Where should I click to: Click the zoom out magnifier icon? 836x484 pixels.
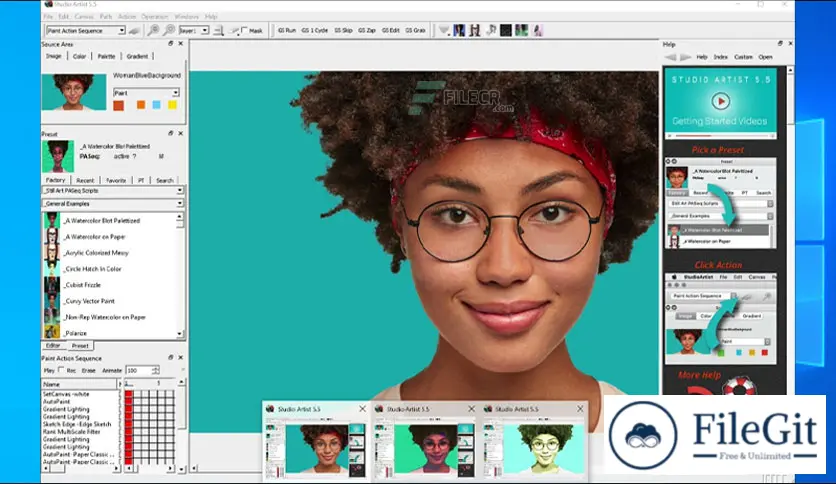169,30
